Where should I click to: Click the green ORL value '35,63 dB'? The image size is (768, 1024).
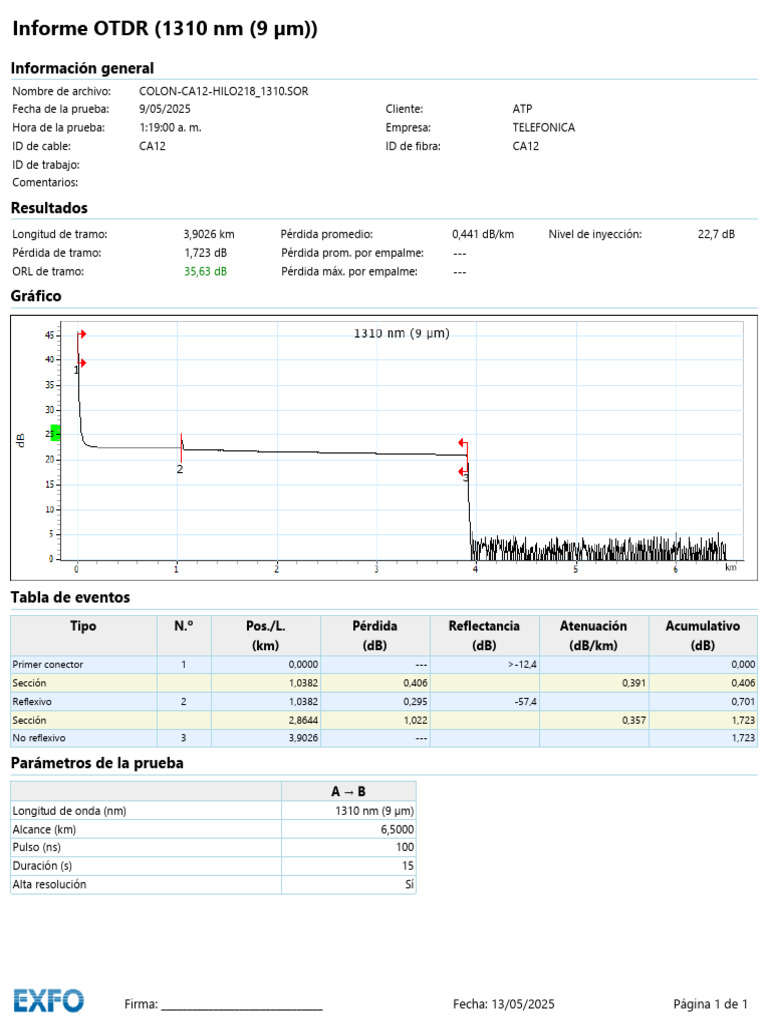[x=205, y=271]
